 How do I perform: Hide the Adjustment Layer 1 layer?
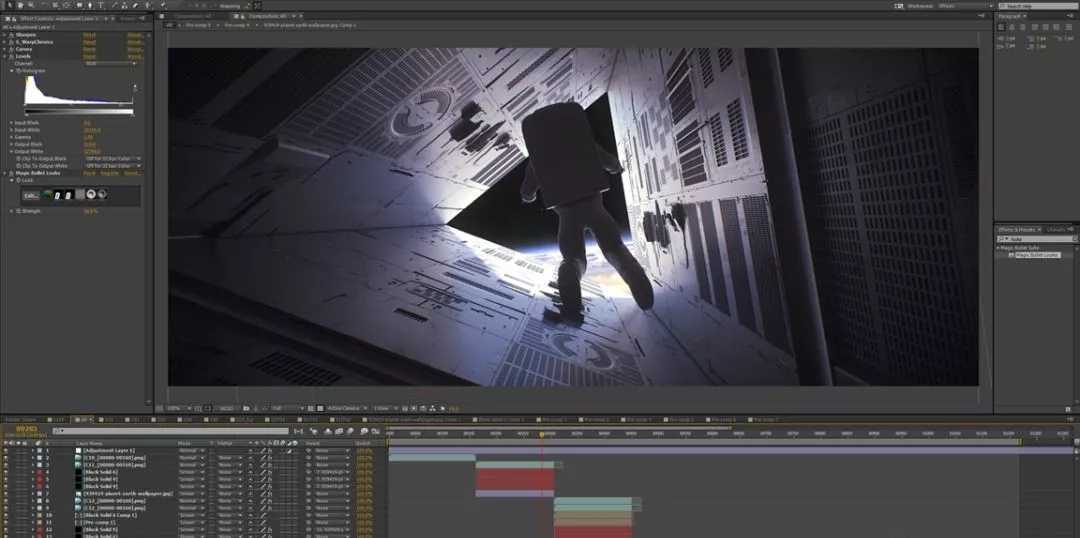(x=5, y=451)
